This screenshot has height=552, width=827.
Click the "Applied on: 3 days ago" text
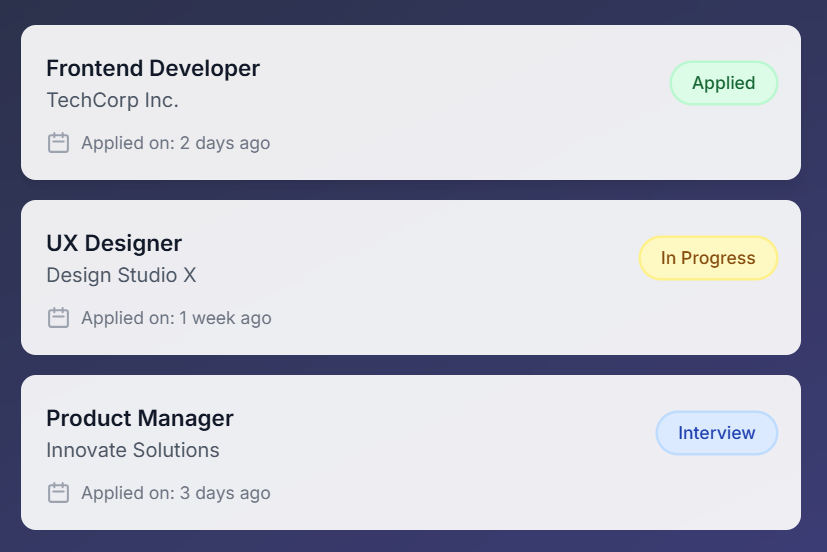[x=175, y=493]
